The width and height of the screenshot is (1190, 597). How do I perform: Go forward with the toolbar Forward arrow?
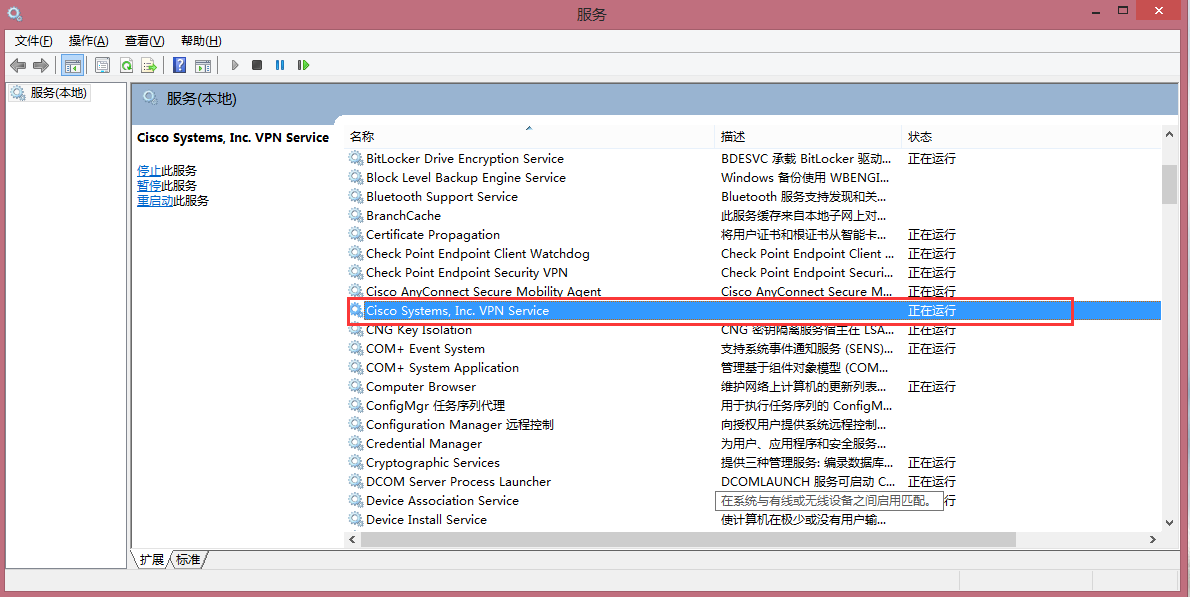tap(41, 65)
